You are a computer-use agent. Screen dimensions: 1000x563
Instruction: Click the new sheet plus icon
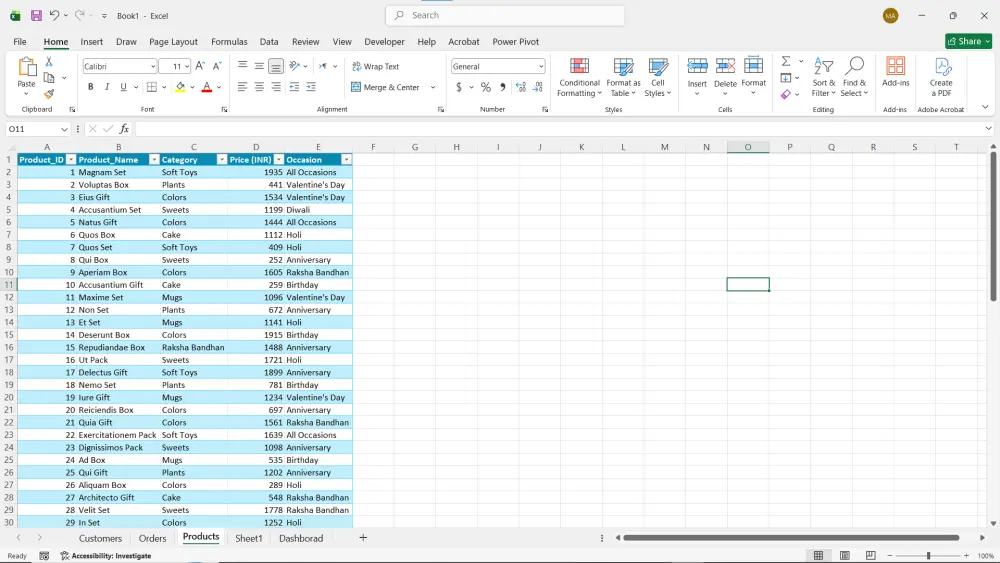pos(363,537)
